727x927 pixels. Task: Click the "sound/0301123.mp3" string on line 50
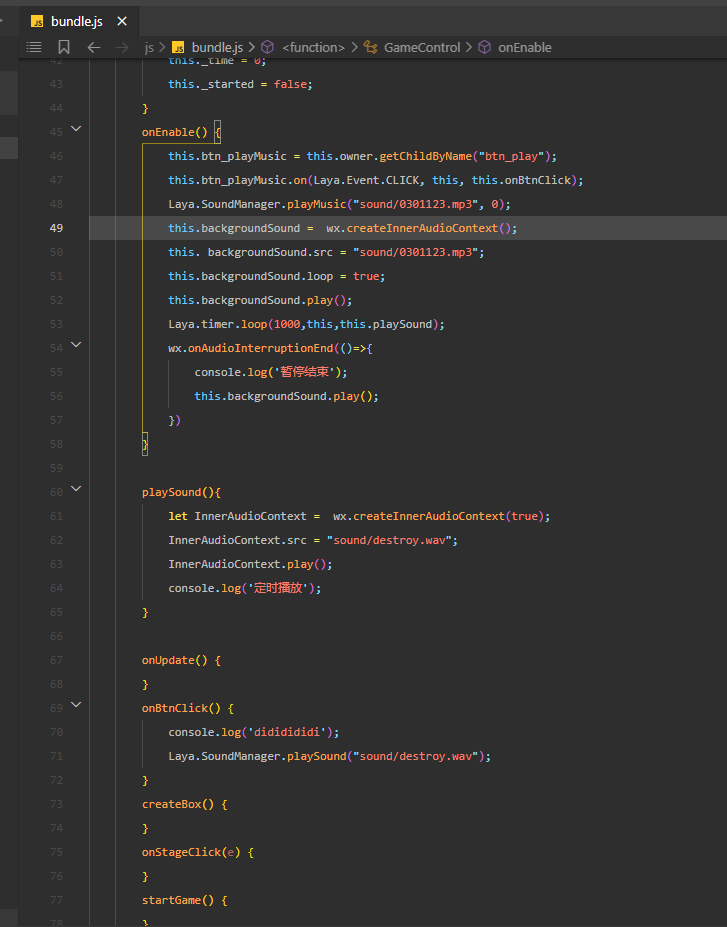(416, 252)
